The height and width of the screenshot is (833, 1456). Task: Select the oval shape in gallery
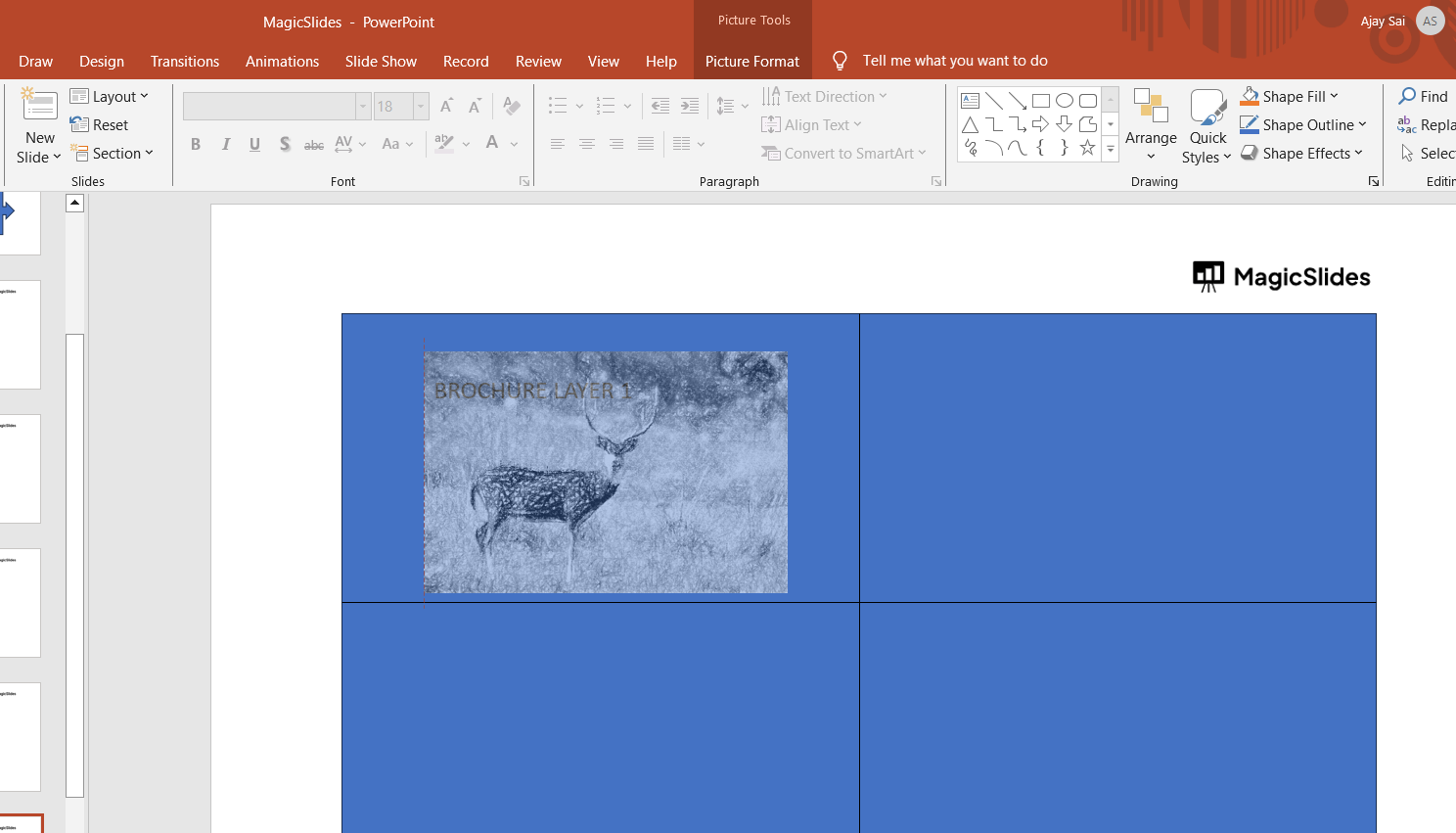(1065, 101)
